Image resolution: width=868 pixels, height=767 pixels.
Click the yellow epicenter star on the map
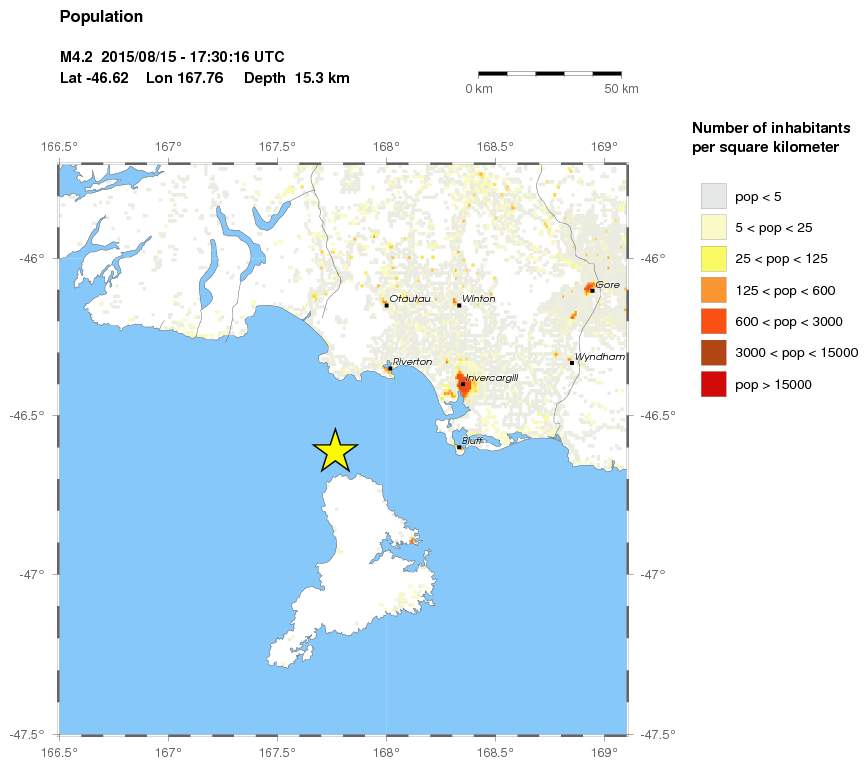click(335, 450)
